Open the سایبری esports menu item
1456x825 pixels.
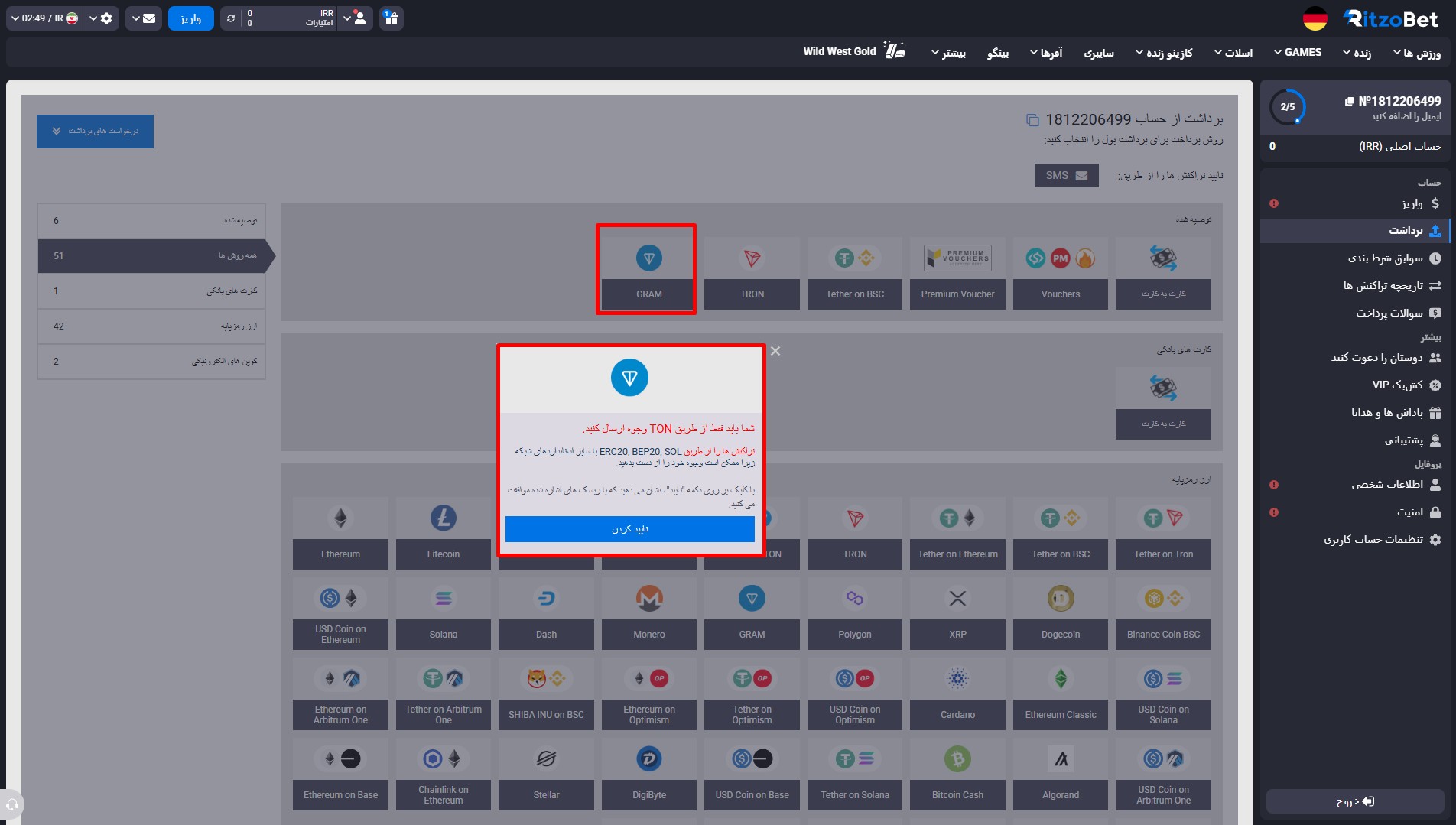pos(1099,53)
